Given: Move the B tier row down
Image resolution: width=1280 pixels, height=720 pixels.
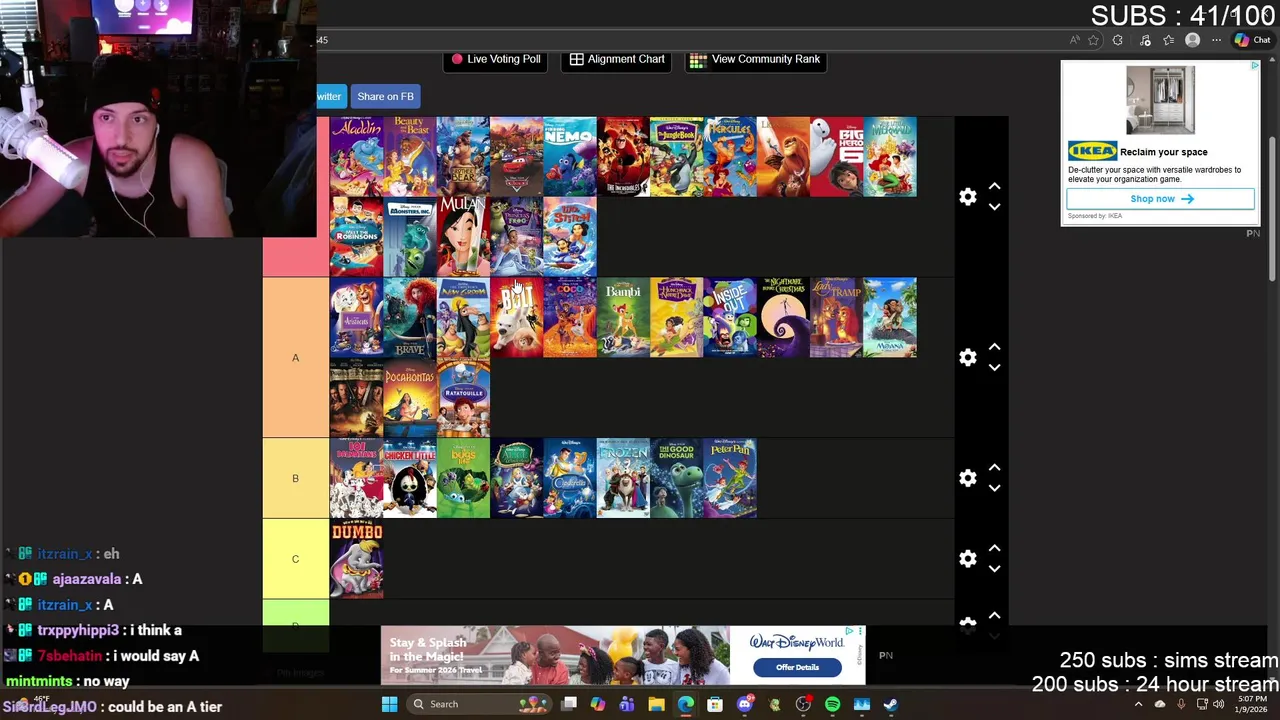Looking at the screenshot, I should coord(994,488).
